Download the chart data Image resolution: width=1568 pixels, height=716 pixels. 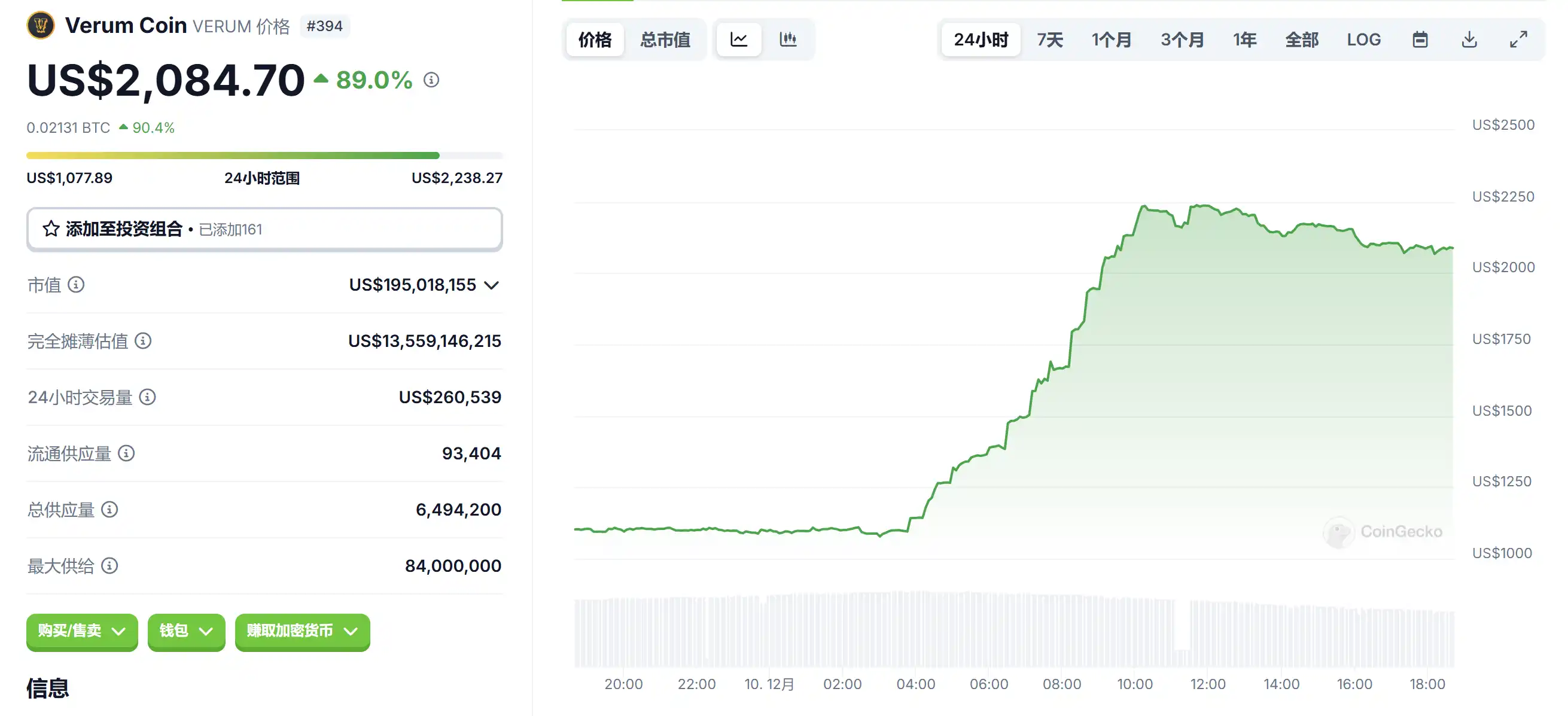pos(1469,39)
